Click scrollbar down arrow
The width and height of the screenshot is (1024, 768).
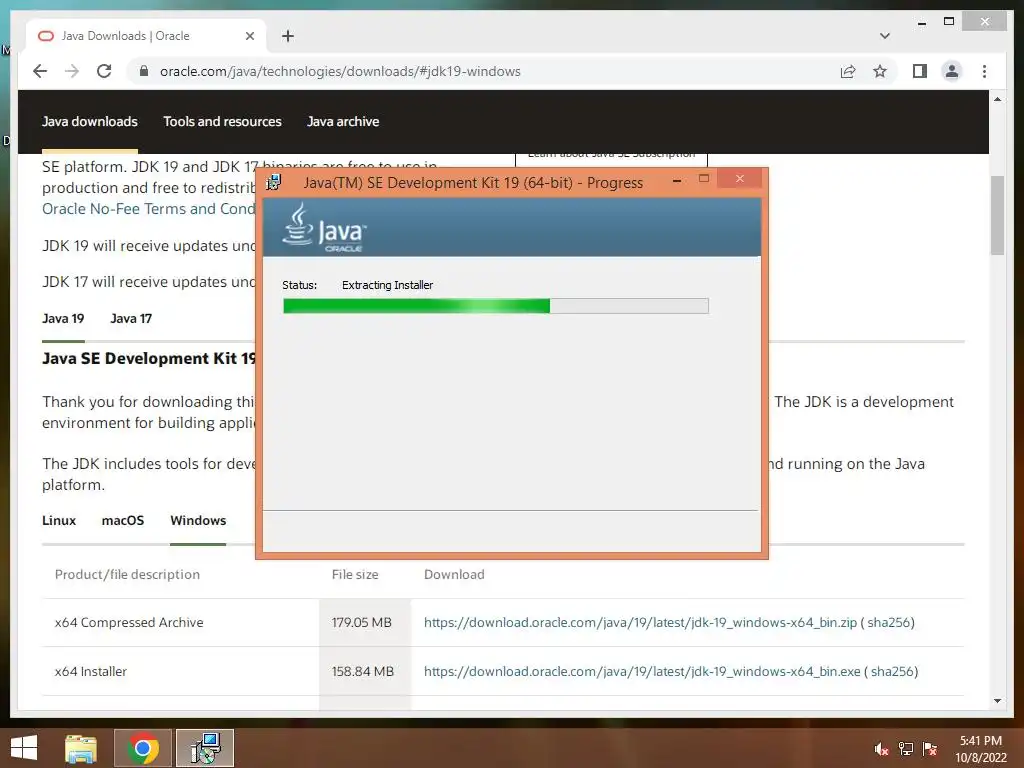tap(997, 701)
